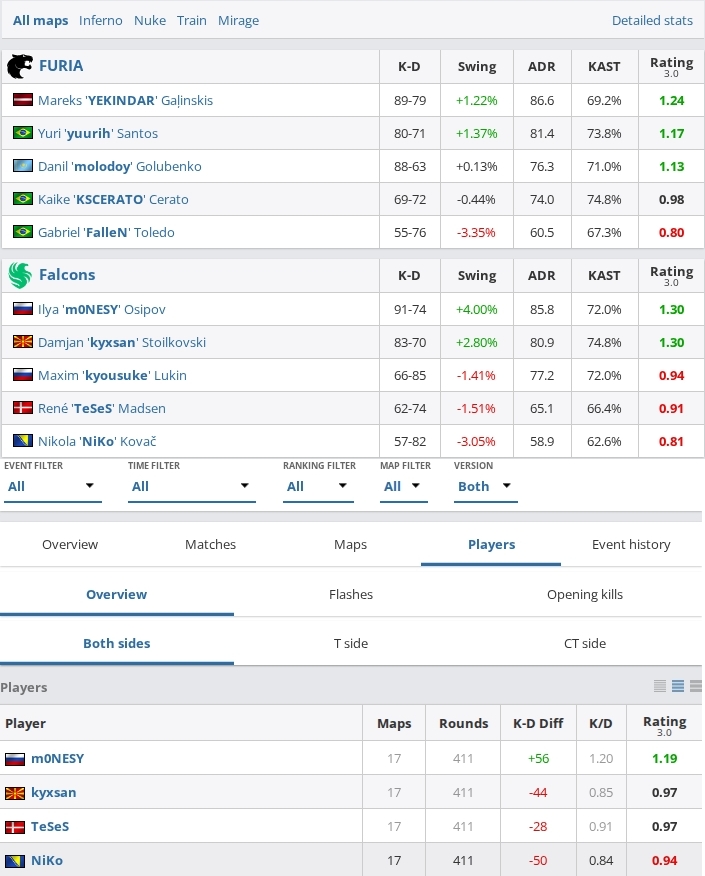This screenshot has height=876, width=705.
Task: Show T side stats
Action: click(351, 644)
